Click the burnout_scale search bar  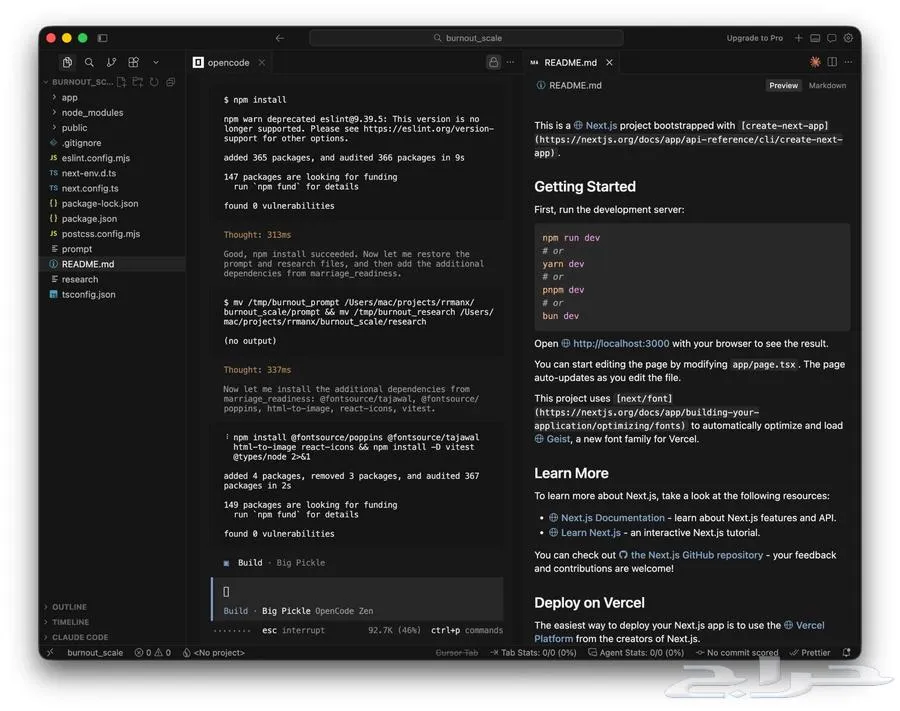(x=466, y=38)
